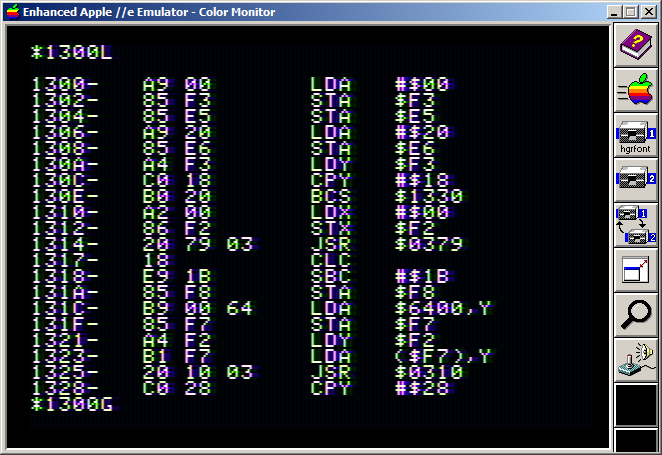Open the disk drive 2 selector

coord(635,181)
